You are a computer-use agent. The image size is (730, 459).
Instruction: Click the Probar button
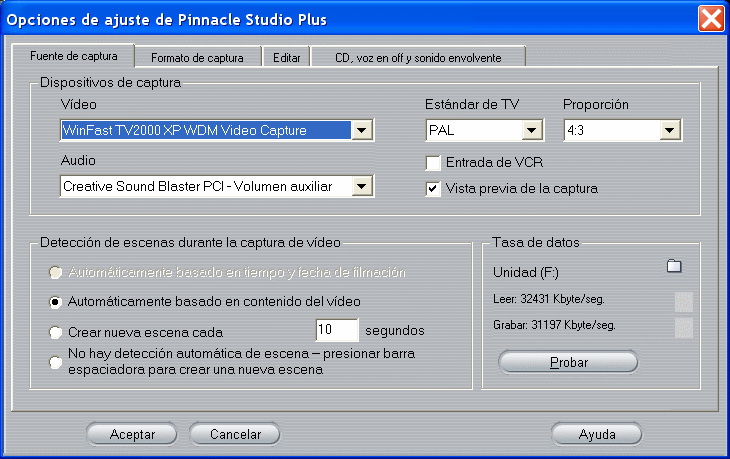click(x=568, y=362)
